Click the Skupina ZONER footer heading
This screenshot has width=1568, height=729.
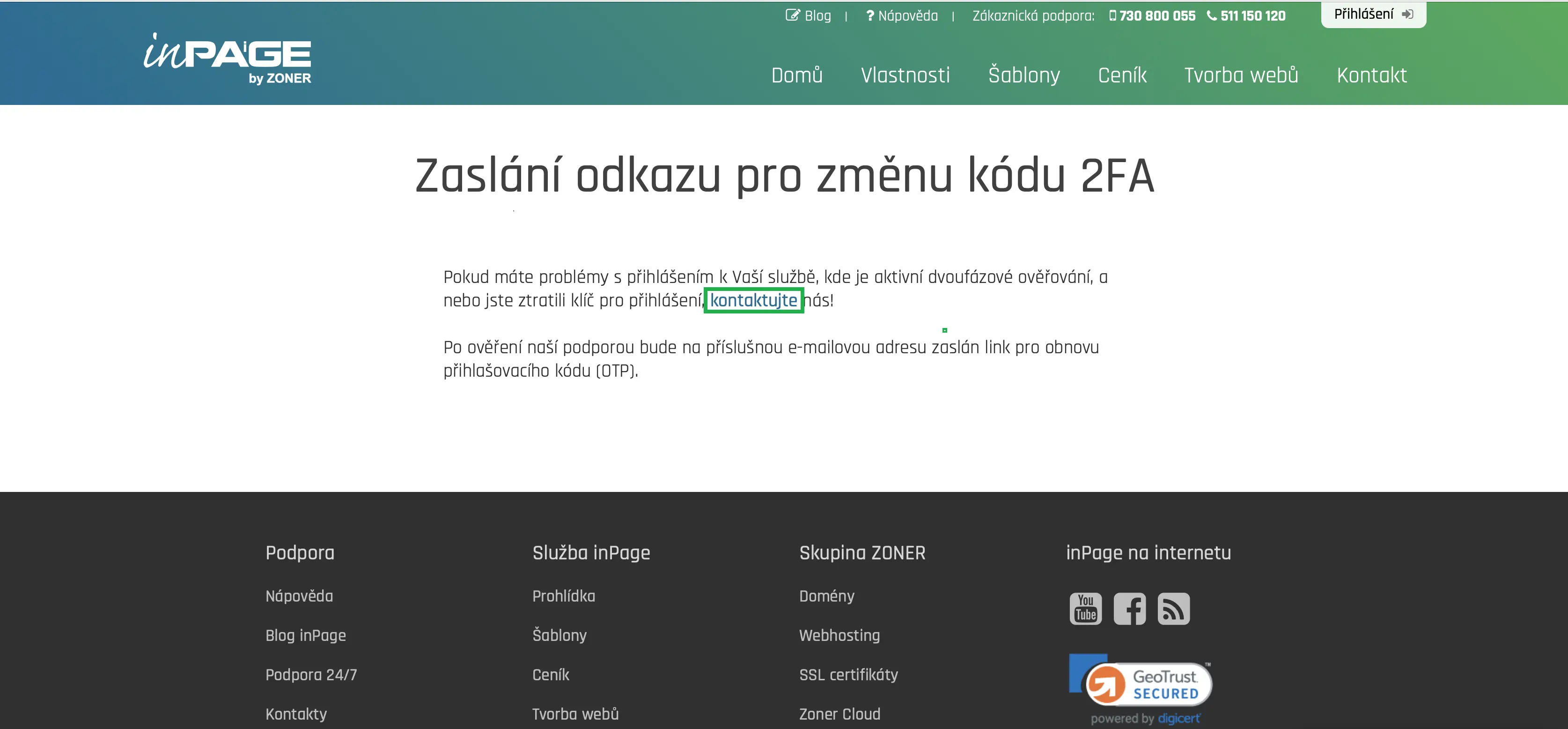pos(862,552)
